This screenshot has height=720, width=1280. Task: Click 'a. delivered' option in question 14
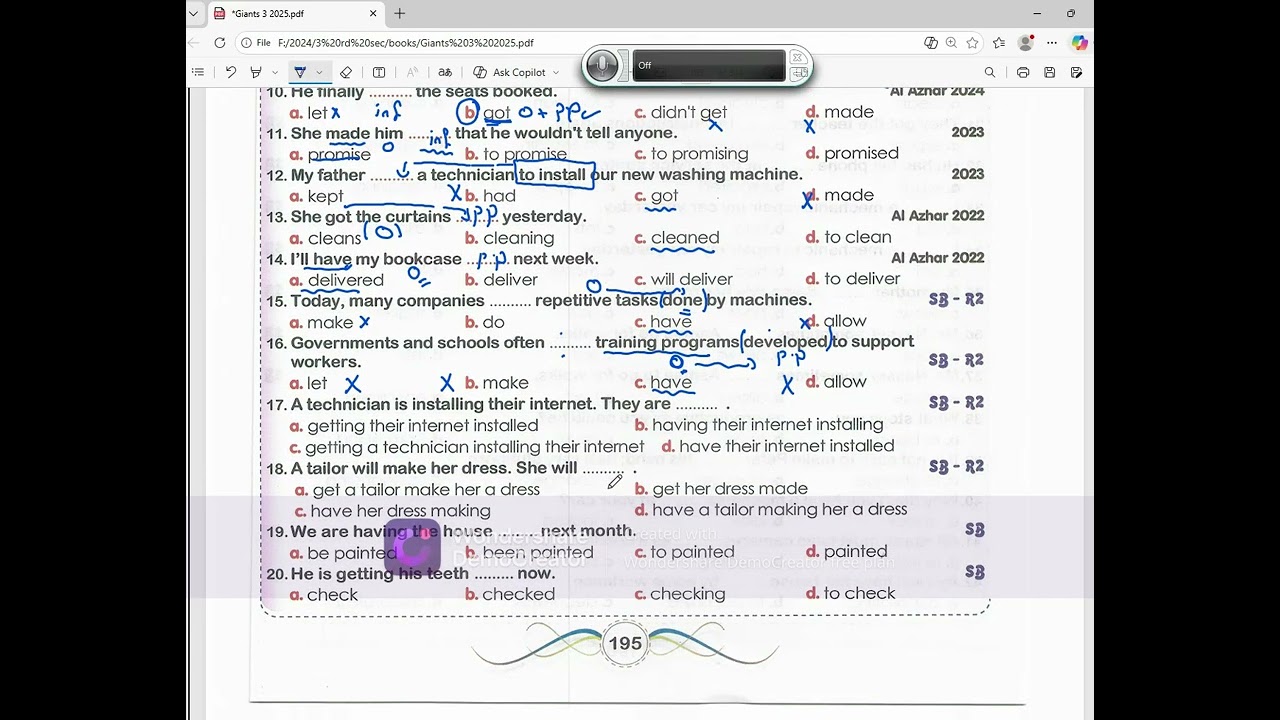[x=337, y=280]
